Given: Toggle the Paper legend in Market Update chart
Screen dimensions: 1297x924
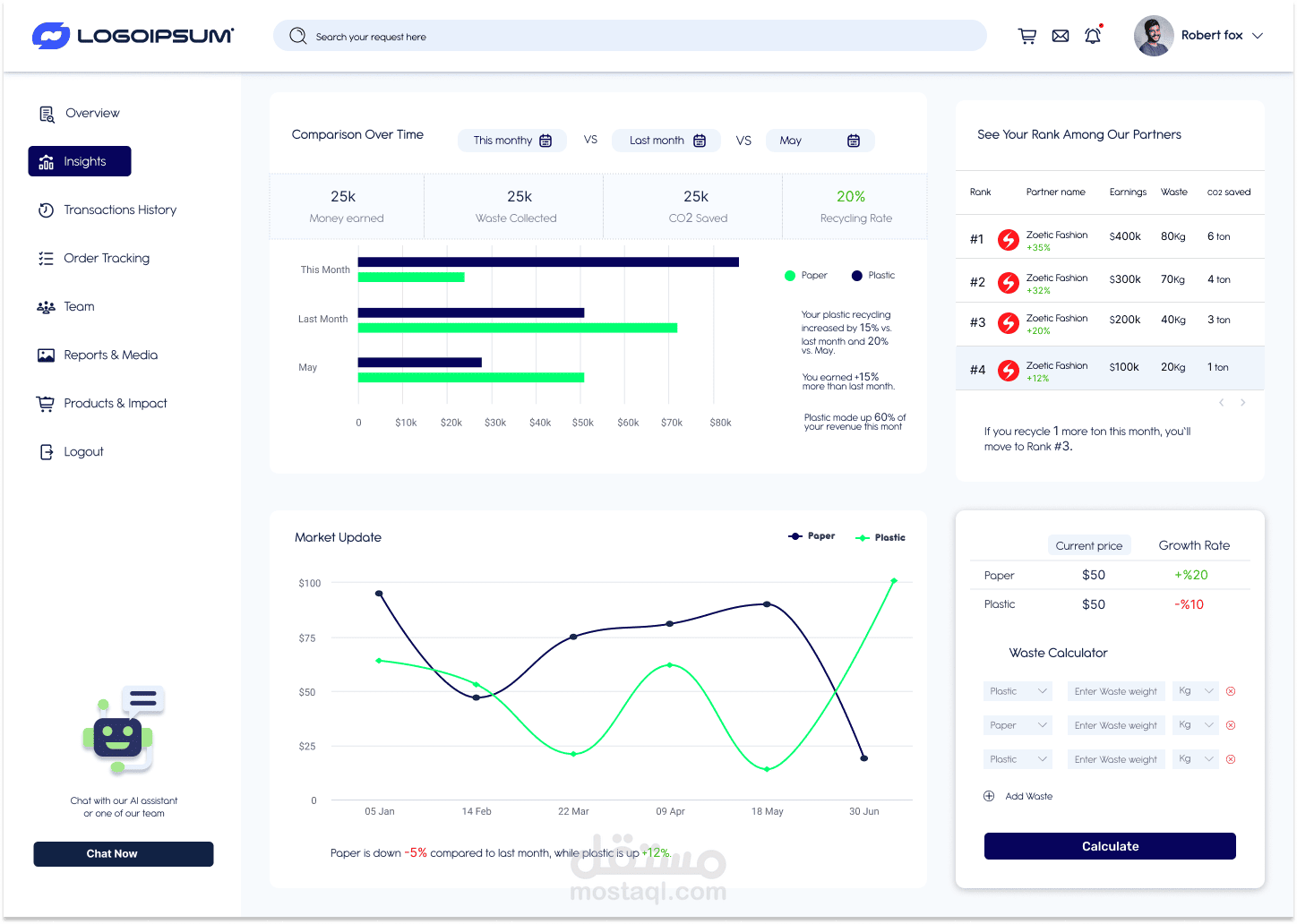Looking at the screenshot, I should coord(812,536).
